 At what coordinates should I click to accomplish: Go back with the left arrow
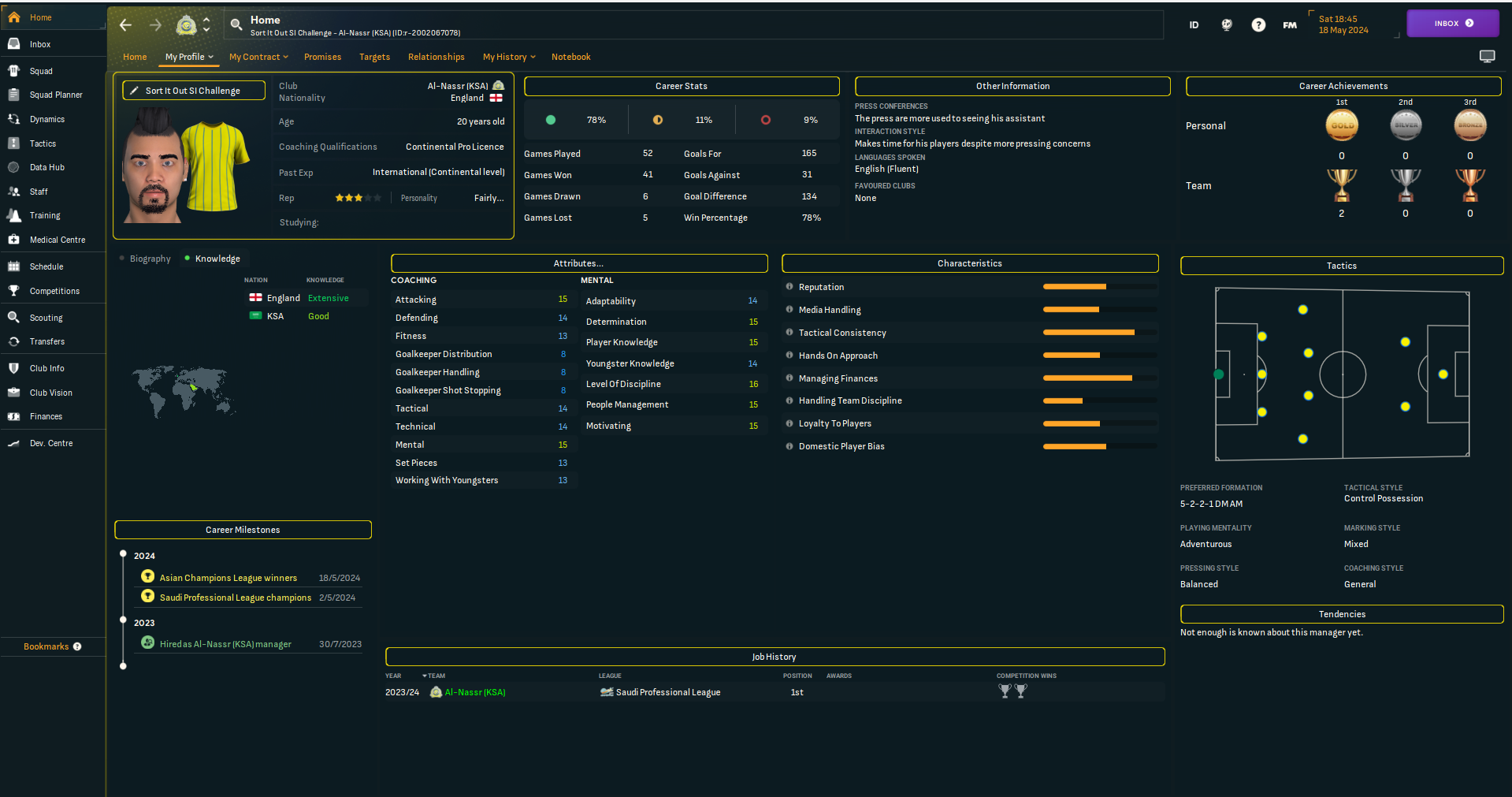pyautogui.click(x=125, y=25)
